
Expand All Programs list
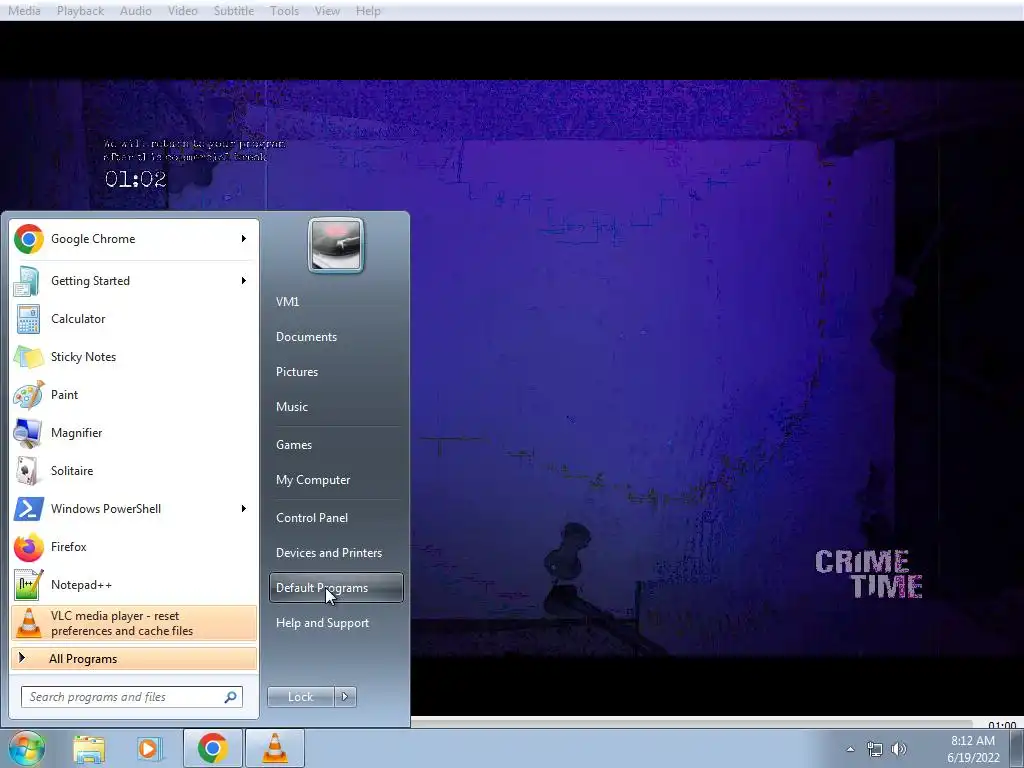click(x=134, y=659)
